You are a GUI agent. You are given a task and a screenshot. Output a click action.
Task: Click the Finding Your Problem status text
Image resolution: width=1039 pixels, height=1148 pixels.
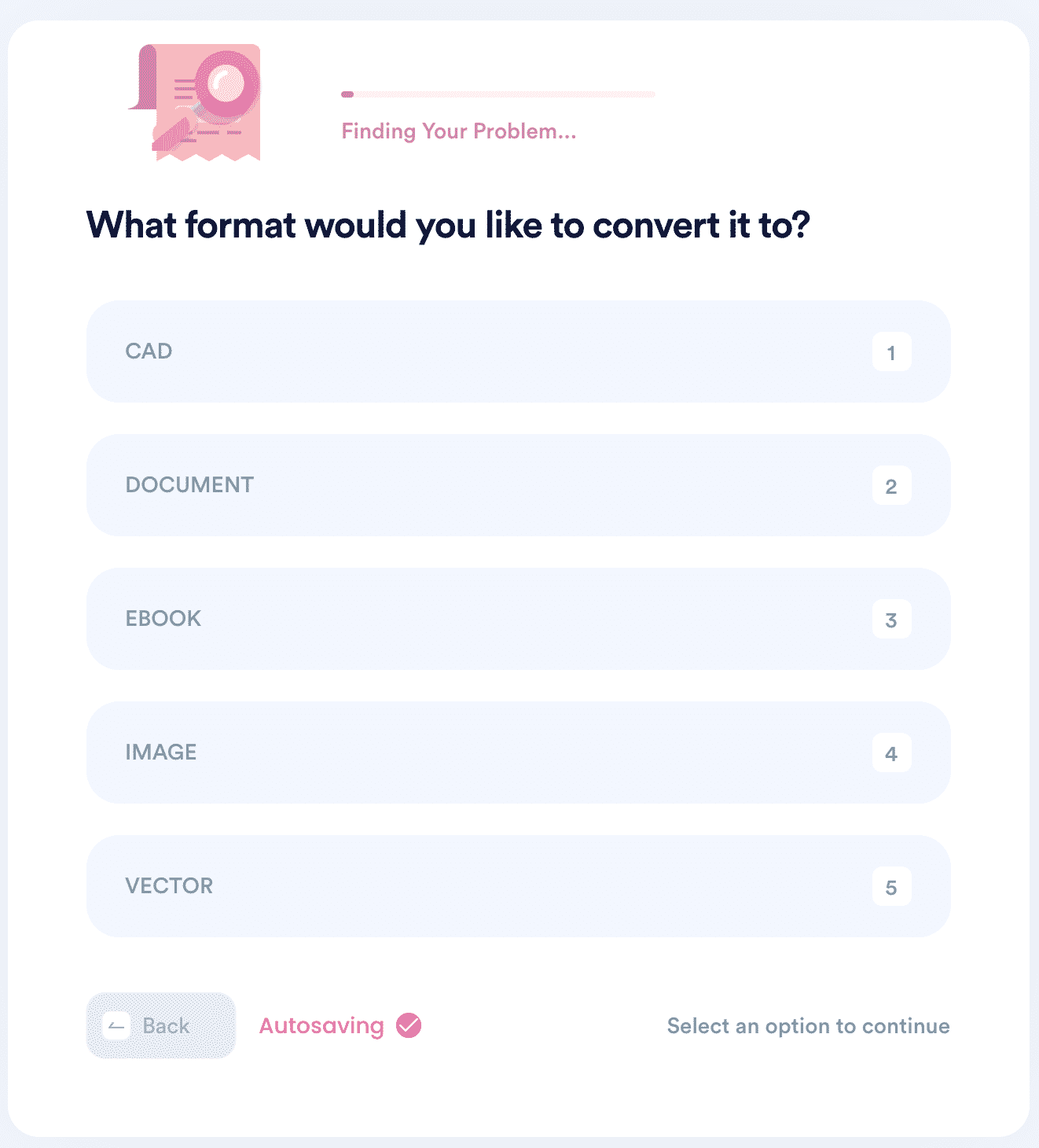point(459,131)
